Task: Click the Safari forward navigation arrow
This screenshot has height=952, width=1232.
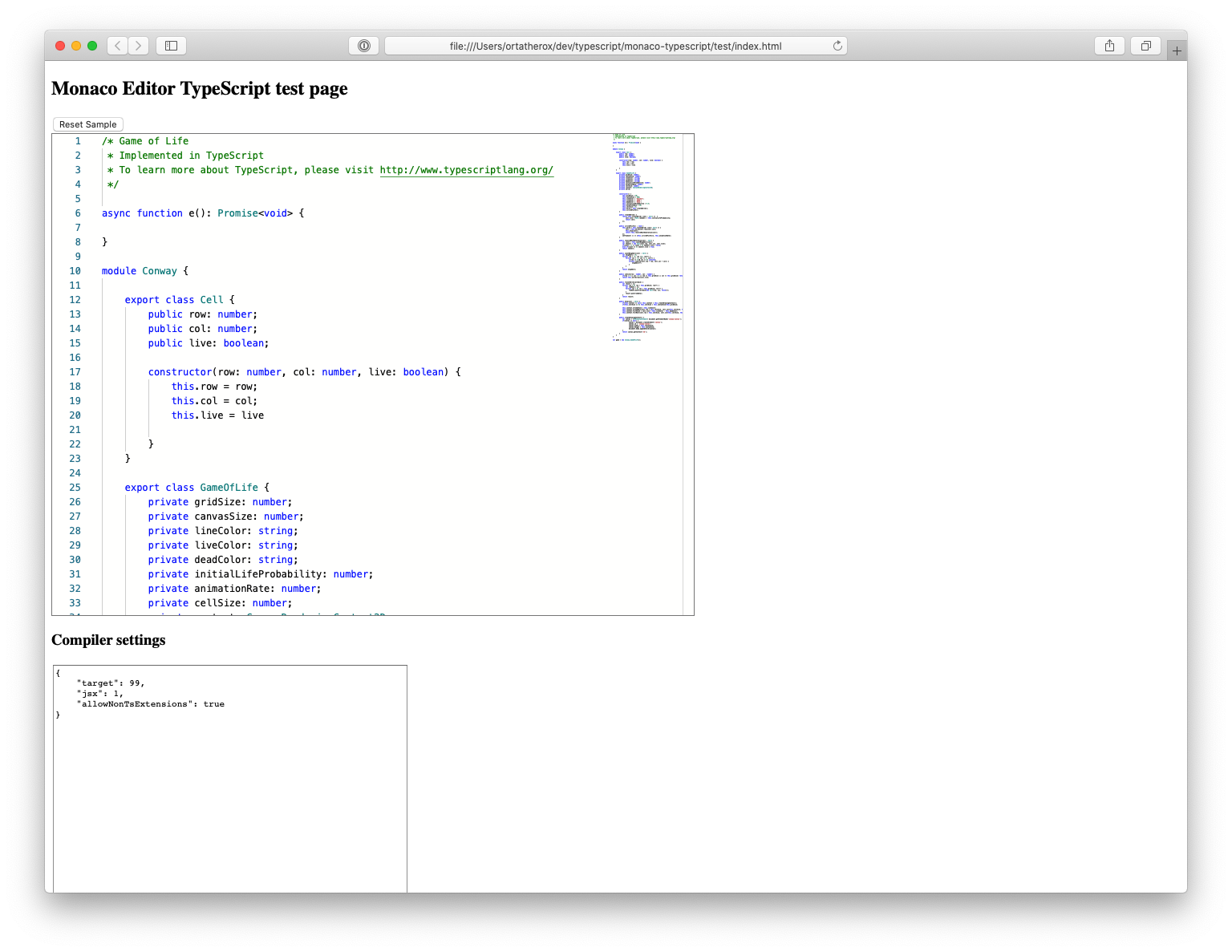Action: coord(139,46)
